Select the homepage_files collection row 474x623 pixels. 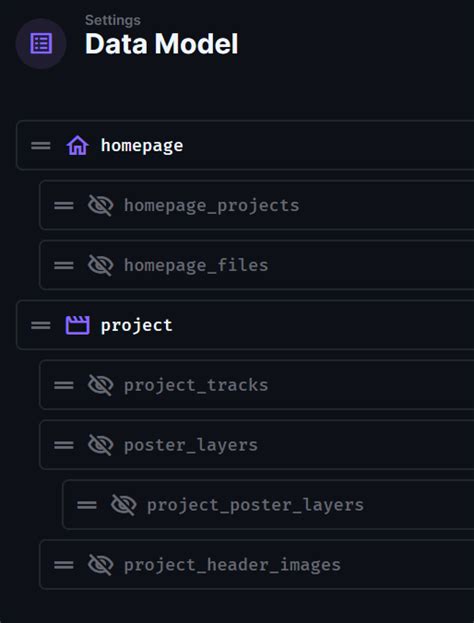(x=257, y=265)
